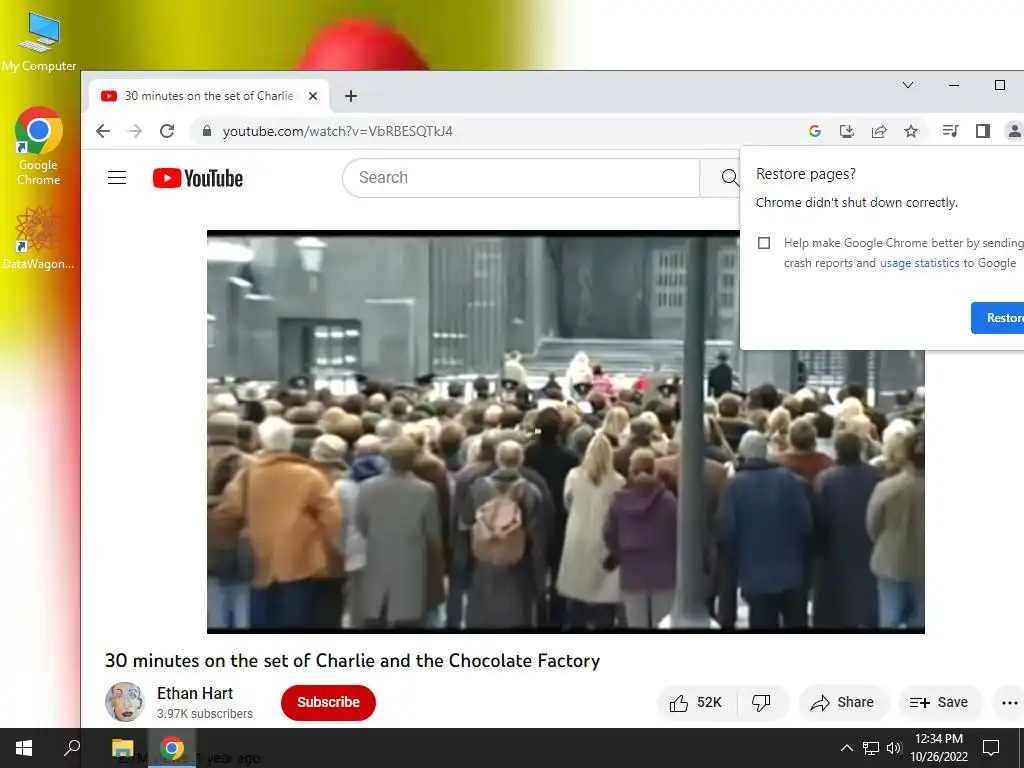Subscribe to Ethan Hart channel
The height and width of the screenshot is (768, 1024).
[x=328, y=703]
